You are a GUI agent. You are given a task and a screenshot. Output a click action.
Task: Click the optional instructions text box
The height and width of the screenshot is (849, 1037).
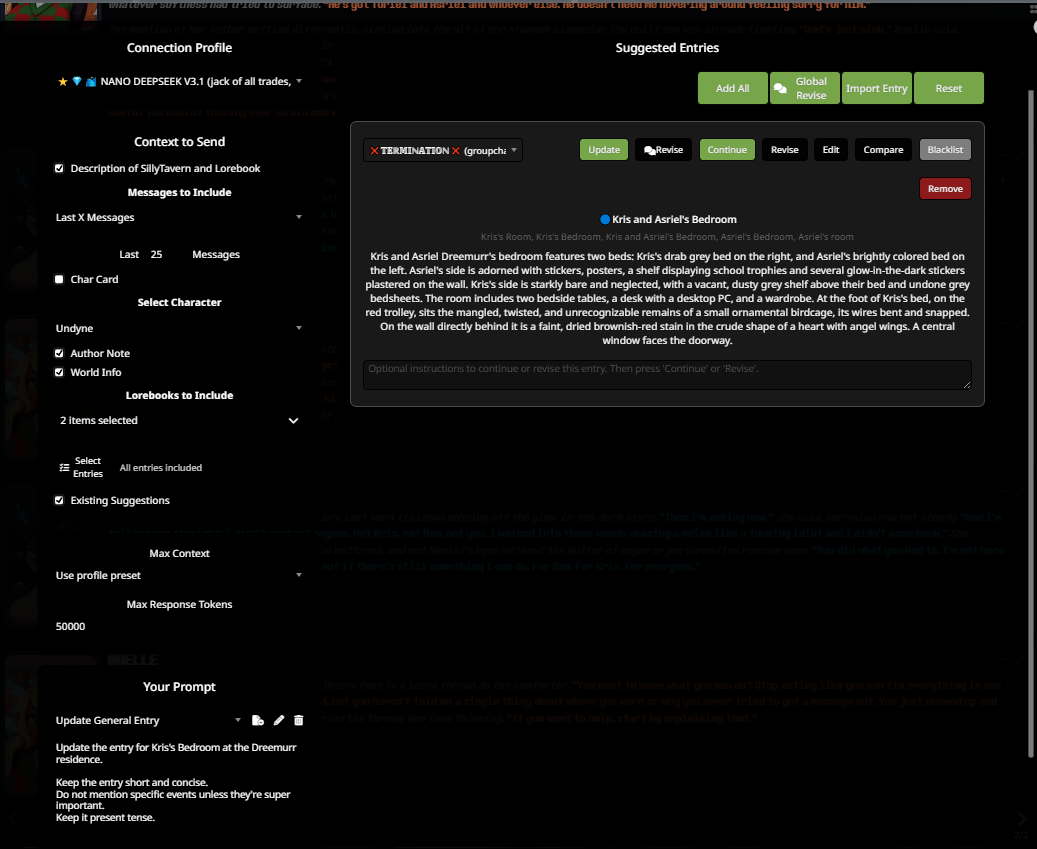point(667,375)
